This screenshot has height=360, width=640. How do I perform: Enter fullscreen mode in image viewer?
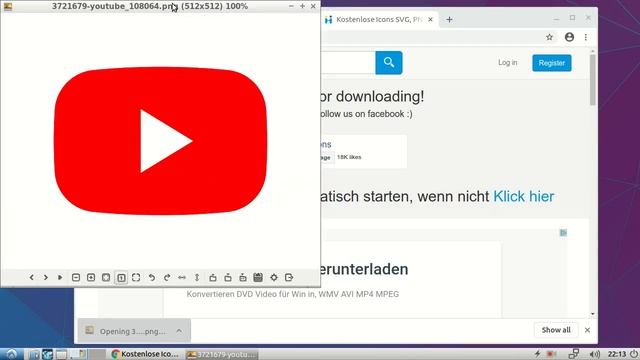[x=136, y=278]
